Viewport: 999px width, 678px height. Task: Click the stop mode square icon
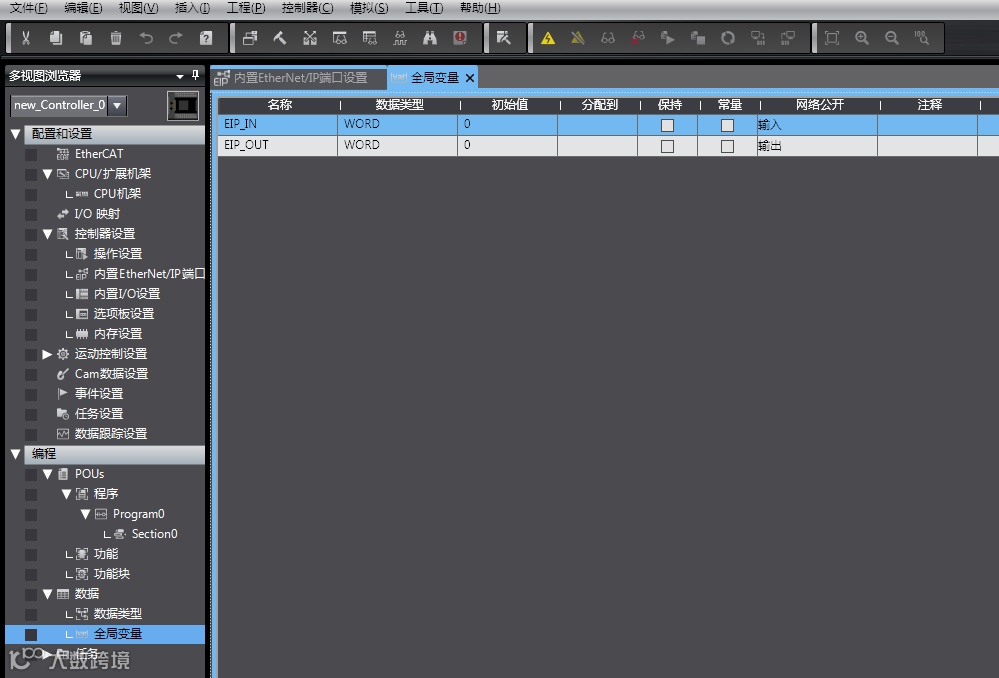(698, 38)
